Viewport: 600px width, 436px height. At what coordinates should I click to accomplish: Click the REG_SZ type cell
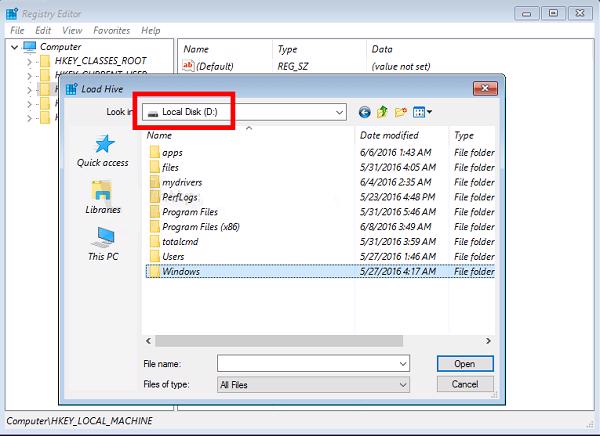point(293,66)
